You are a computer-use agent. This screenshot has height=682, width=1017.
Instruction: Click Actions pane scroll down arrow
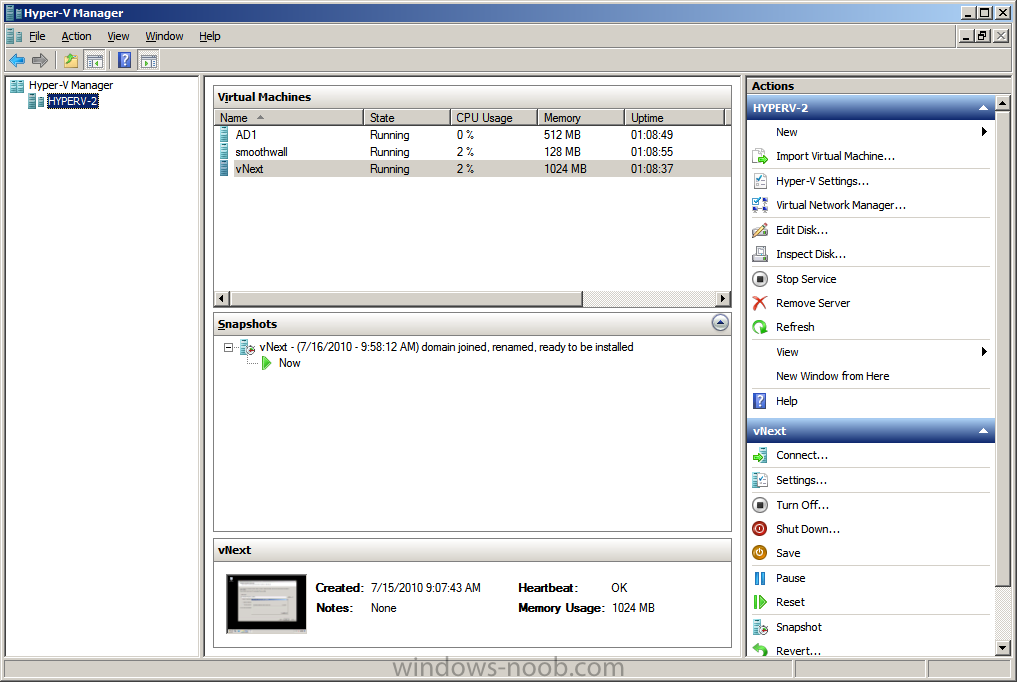coord(1003,648)
